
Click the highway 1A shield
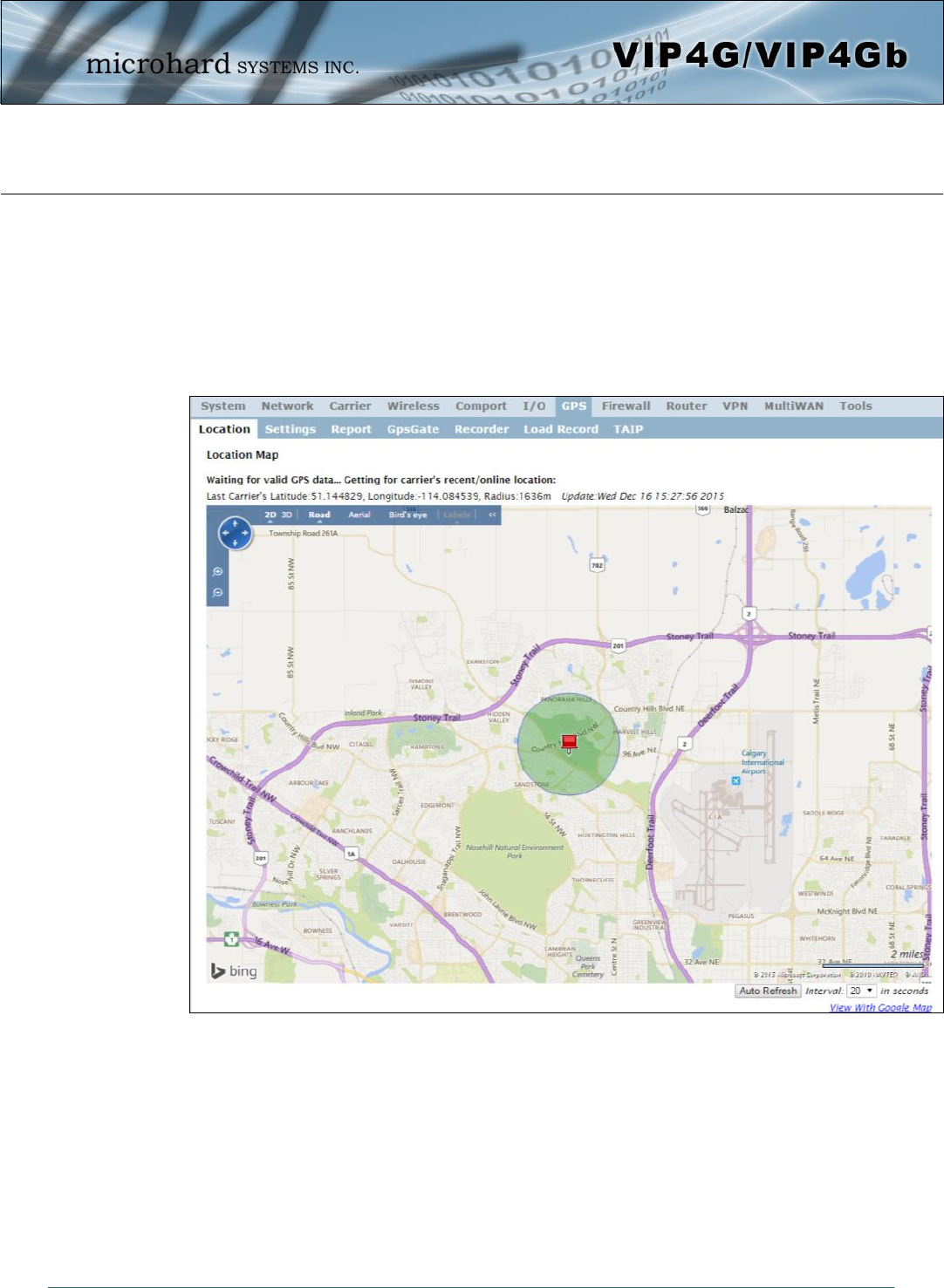tap(351, 853)
